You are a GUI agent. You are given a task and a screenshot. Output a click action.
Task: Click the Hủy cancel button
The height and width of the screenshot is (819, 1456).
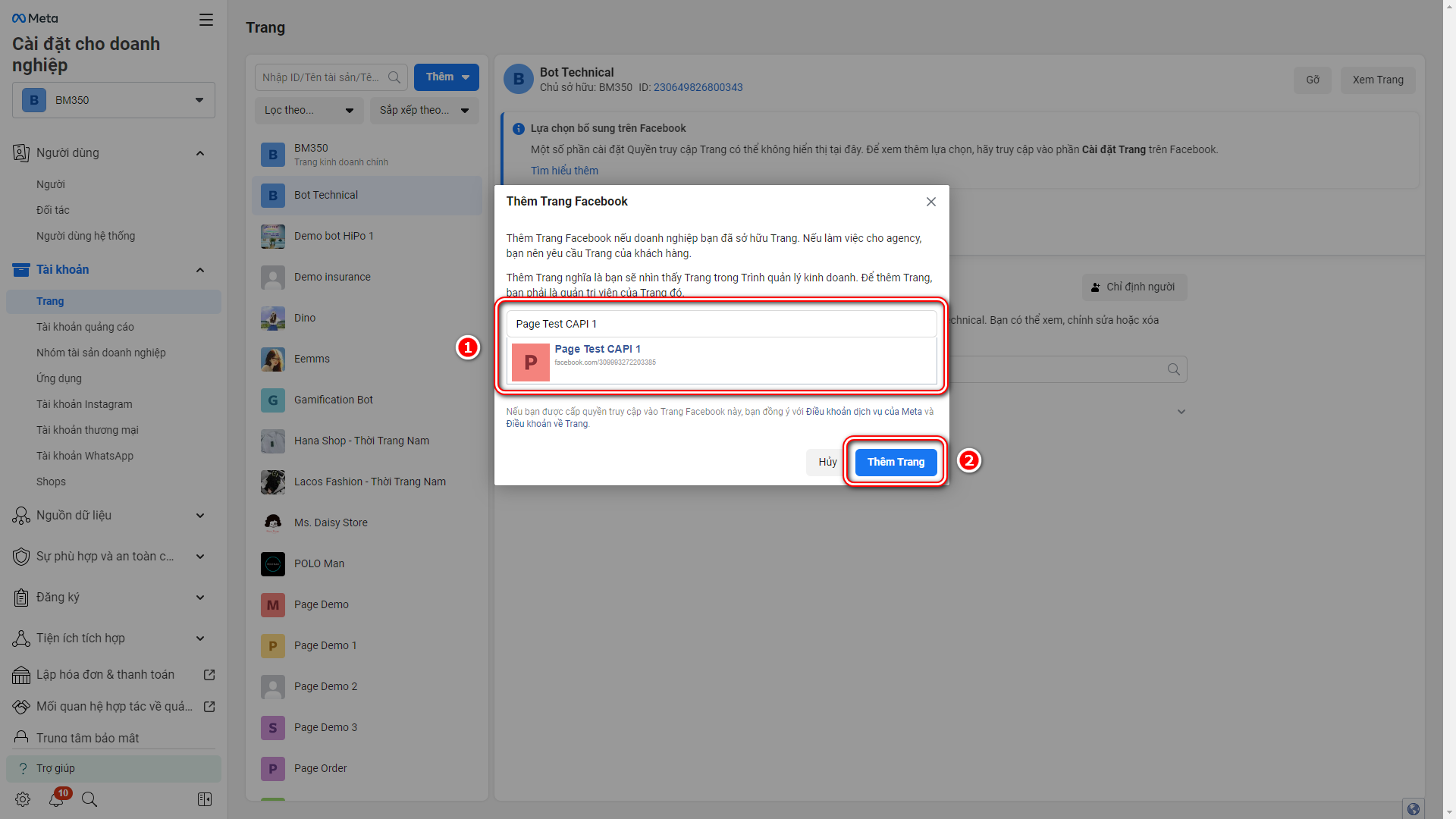[827, 462]
